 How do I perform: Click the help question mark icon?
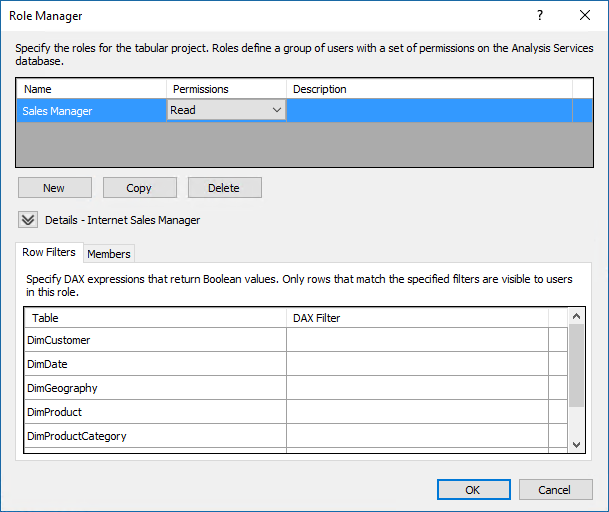tap(540, 16)
